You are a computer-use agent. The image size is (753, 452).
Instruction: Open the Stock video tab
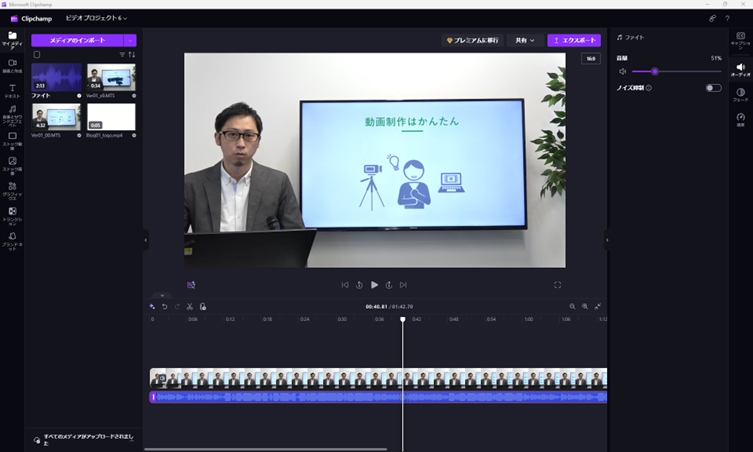click(12, 140)
